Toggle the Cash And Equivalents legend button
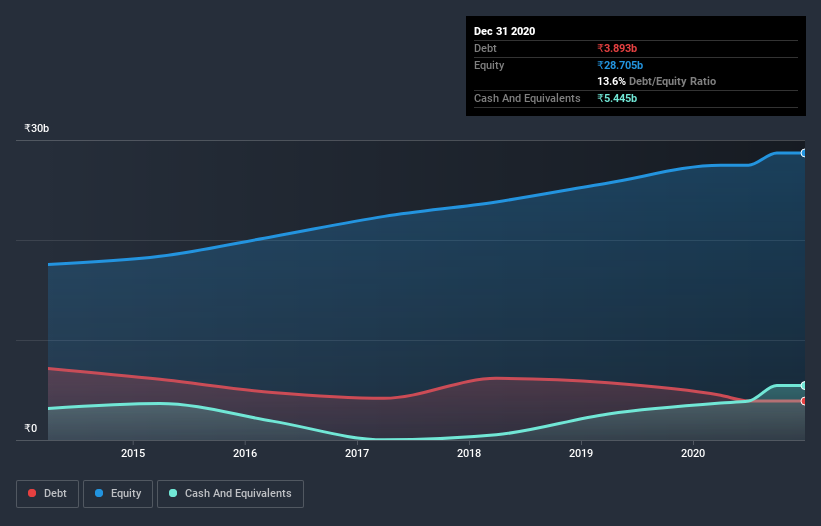 (x=230, y=494)
